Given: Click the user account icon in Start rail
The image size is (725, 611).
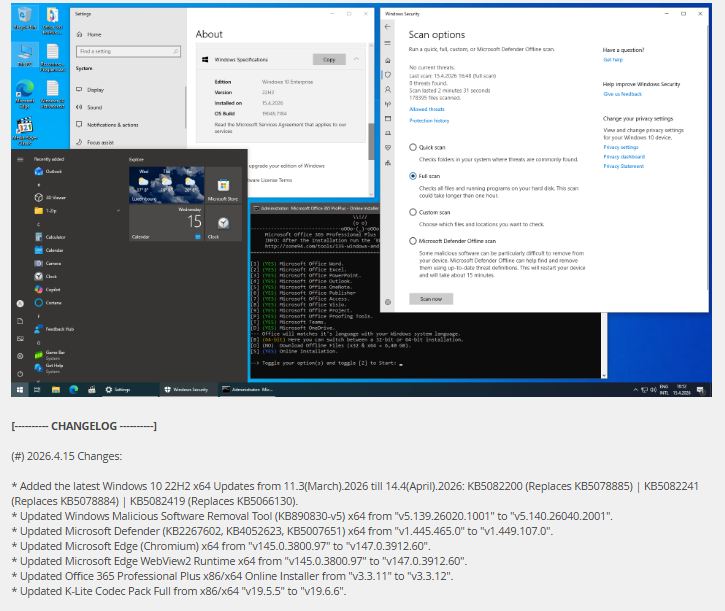Looking at the screenshot, I should pyautogui.click(x=20, y=303).
